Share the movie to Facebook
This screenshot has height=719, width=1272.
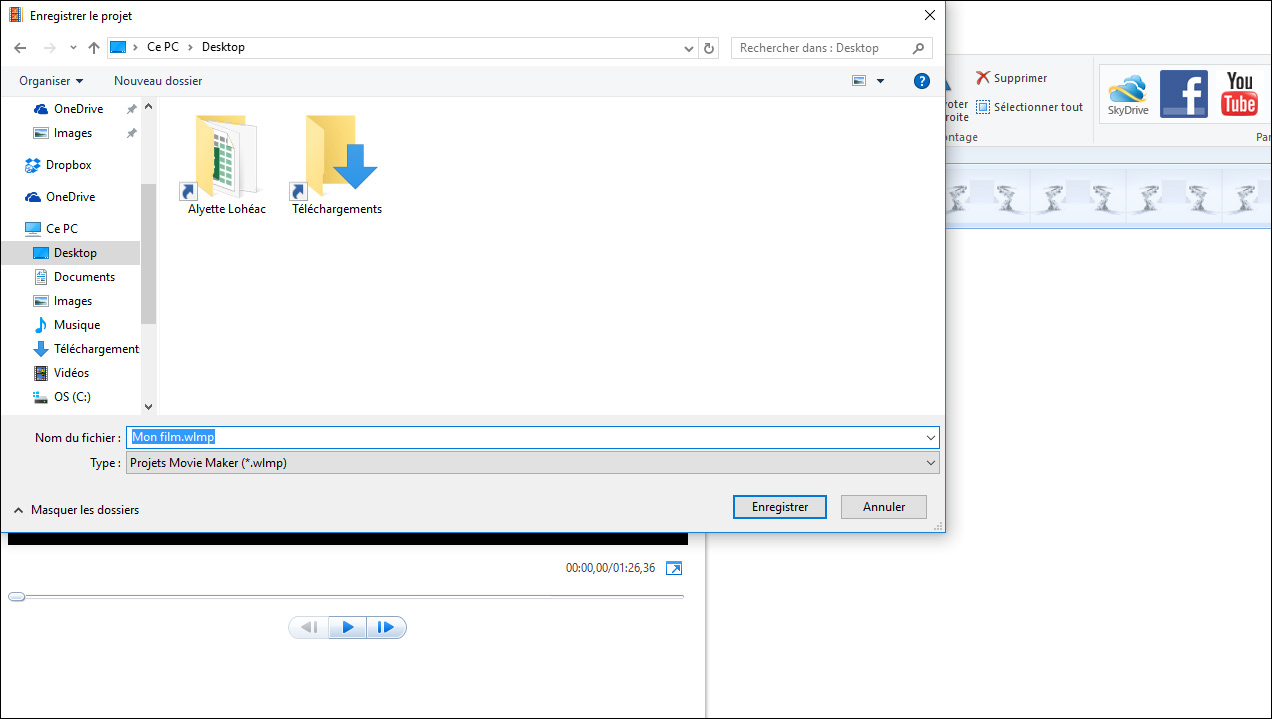pos(1184,93)
